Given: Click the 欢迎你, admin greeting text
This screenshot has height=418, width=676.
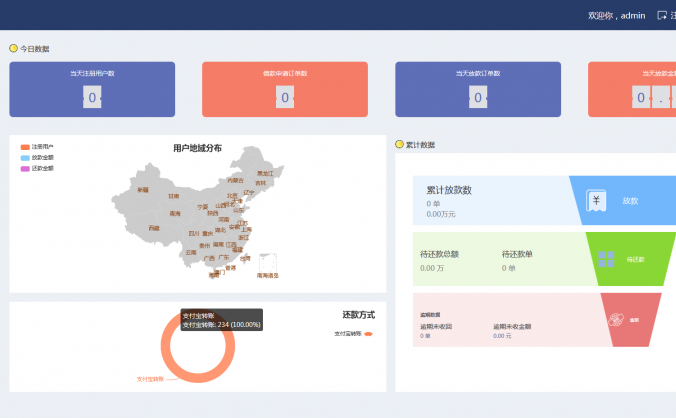Looking at the screenshot, I should tap(617, 16).
